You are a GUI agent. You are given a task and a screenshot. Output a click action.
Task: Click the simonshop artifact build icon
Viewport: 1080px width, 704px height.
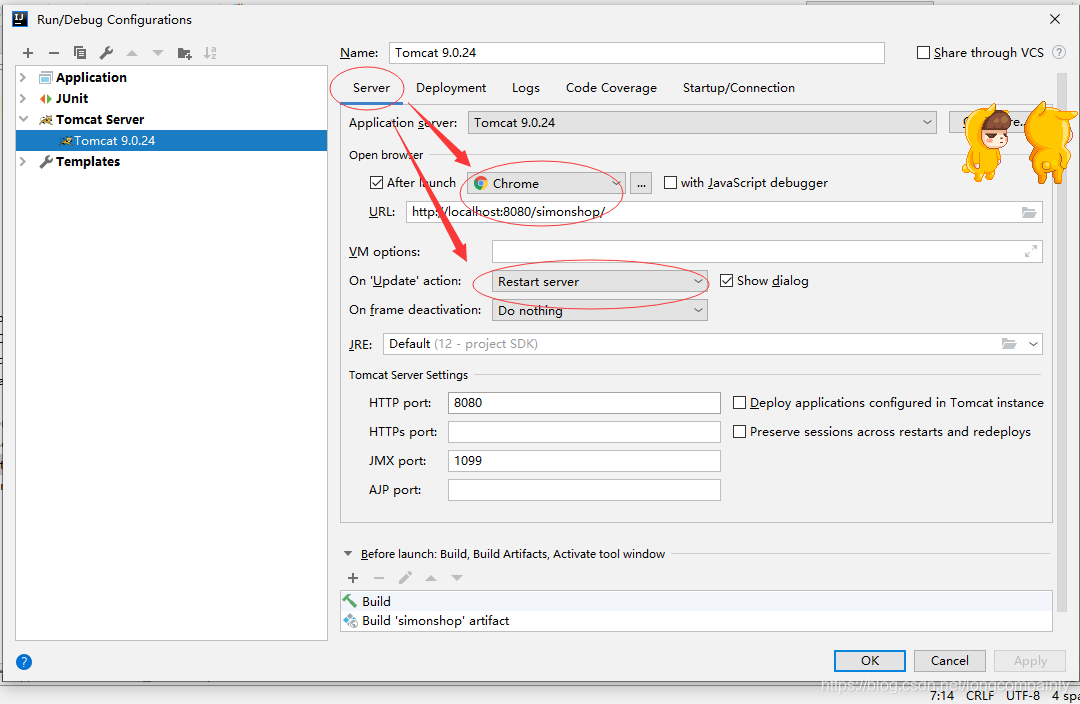(351, 621)
